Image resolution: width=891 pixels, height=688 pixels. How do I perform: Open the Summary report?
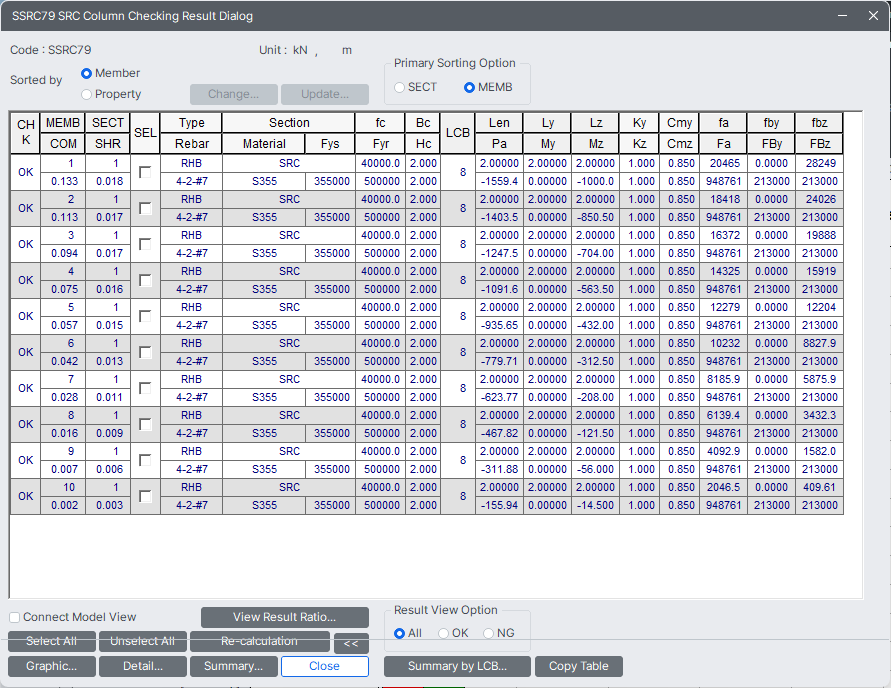click(x=234, y=666)
